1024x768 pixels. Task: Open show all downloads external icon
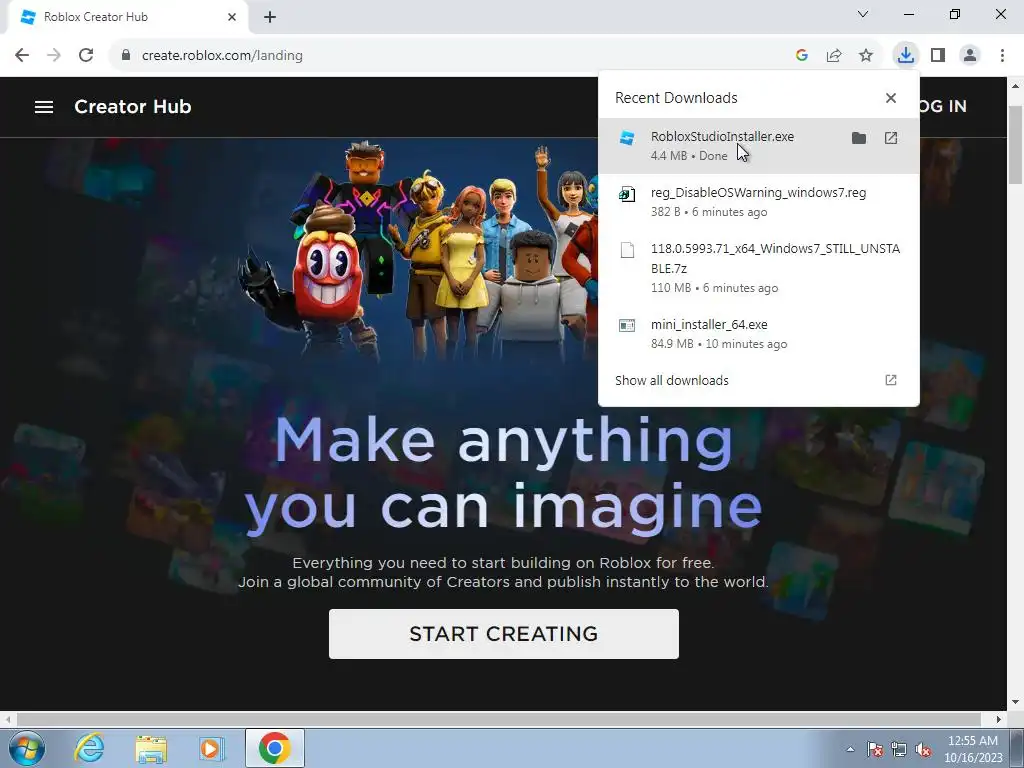coord(891,380)
